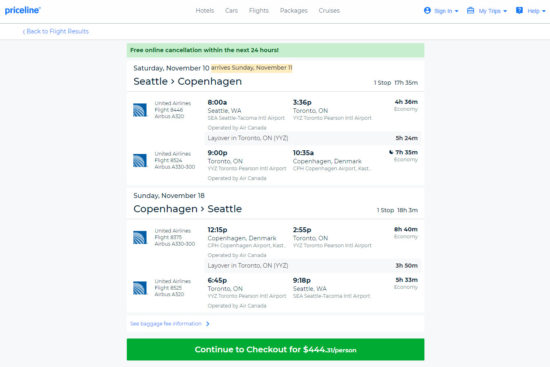This screenshot has width=550, height=367.
Task: Click United Airlines logo for Flight 8524
Action: pyautogui.click(x=140, y=161)
